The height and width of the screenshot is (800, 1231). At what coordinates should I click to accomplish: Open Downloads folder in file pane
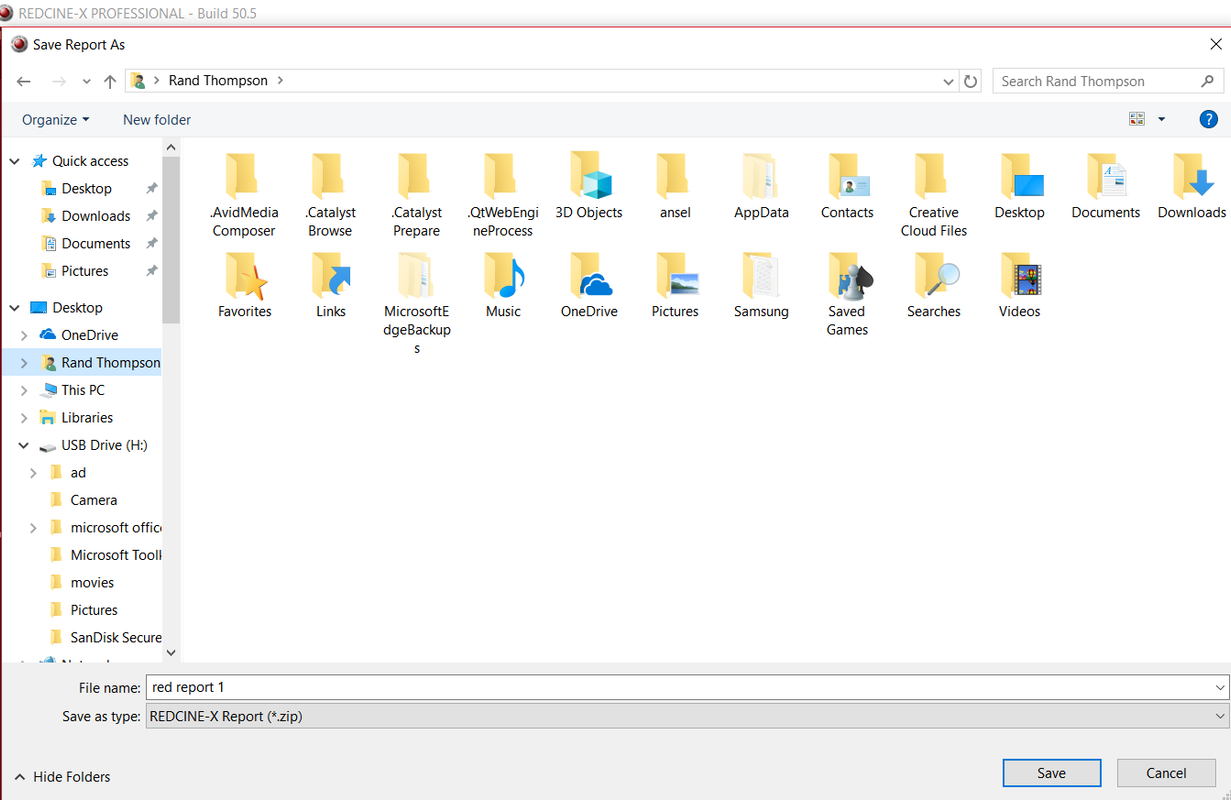(1192, 186)
